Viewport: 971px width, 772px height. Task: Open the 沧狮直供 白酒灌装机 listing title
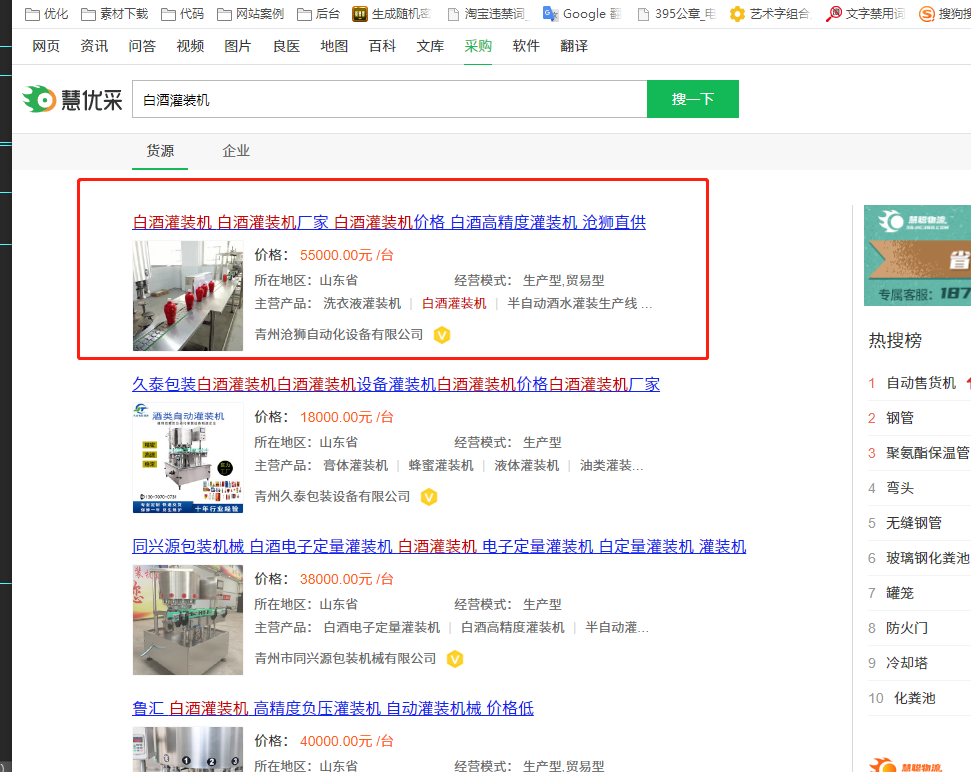pos(389,222)
